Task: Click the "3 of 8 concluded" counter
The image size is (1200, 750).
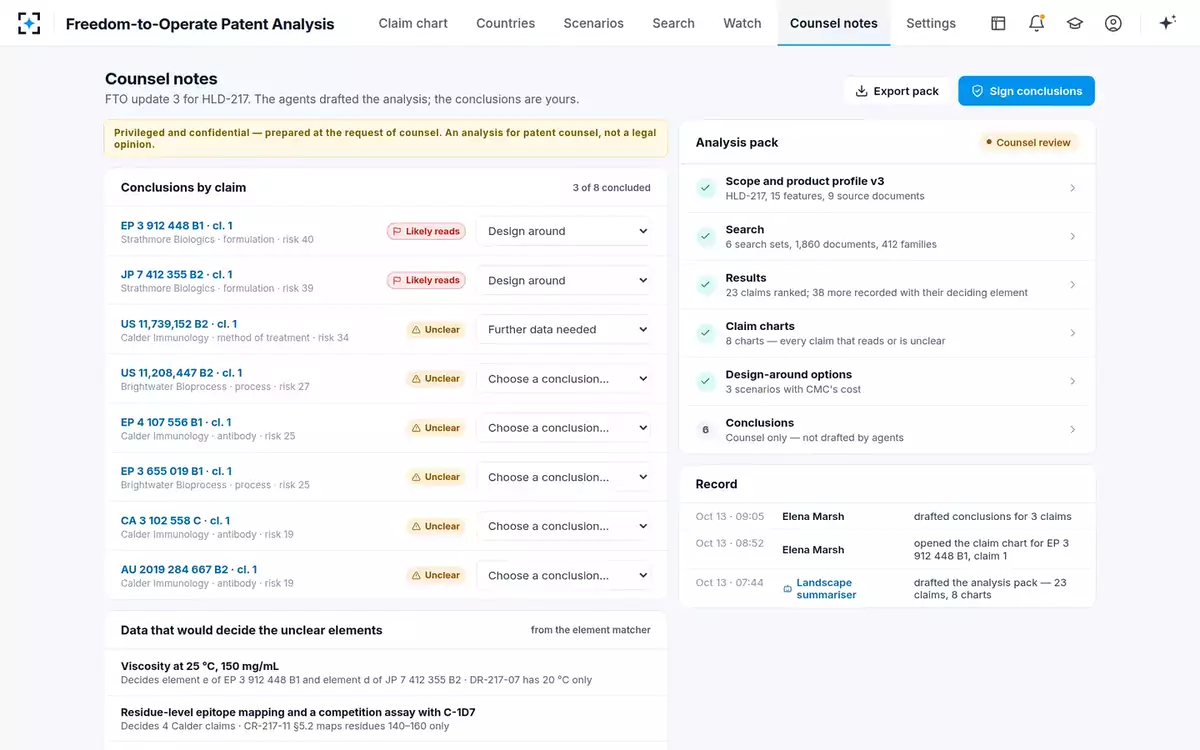Action: click(x=612, y=187)
